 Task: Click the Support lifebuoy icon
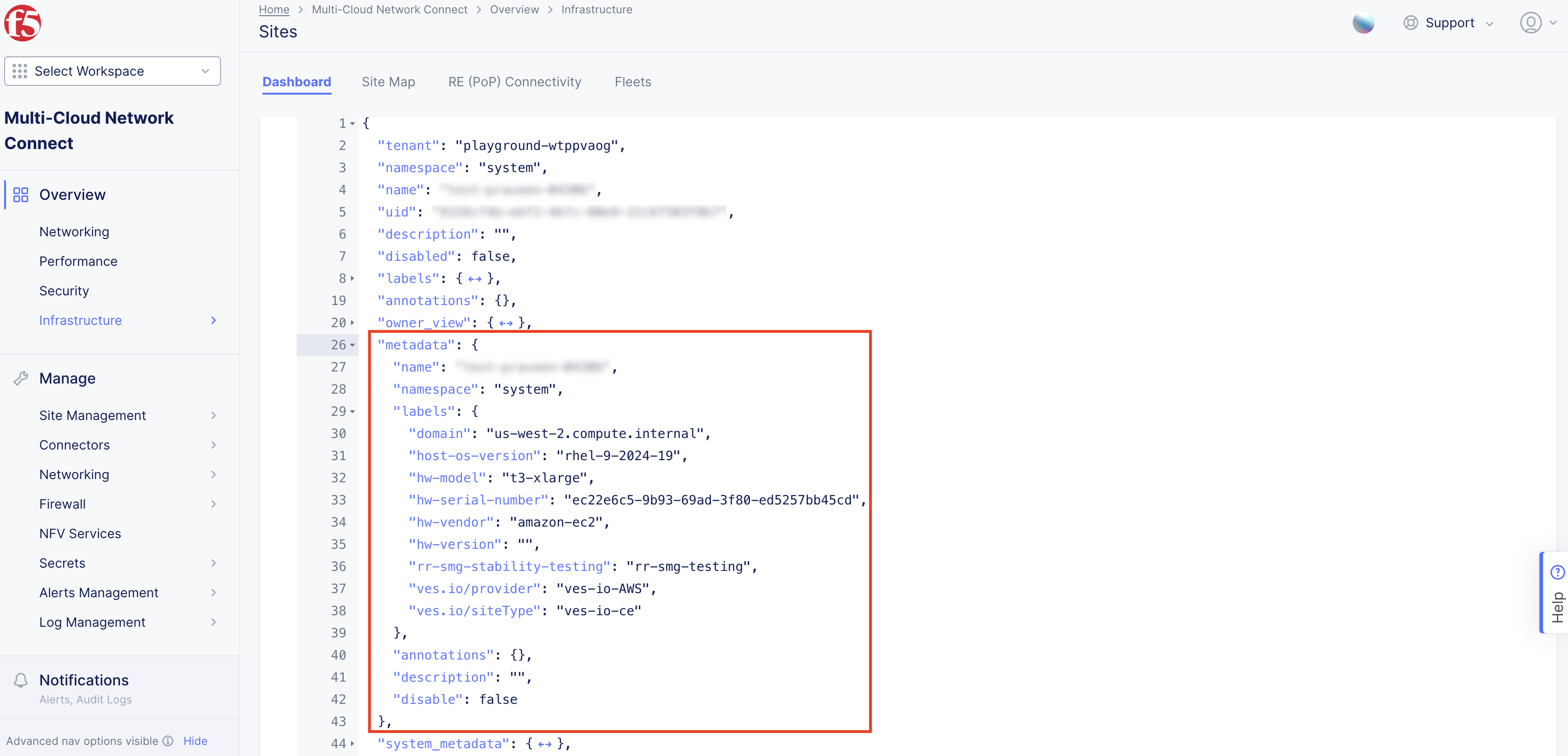click(1411, 23)
